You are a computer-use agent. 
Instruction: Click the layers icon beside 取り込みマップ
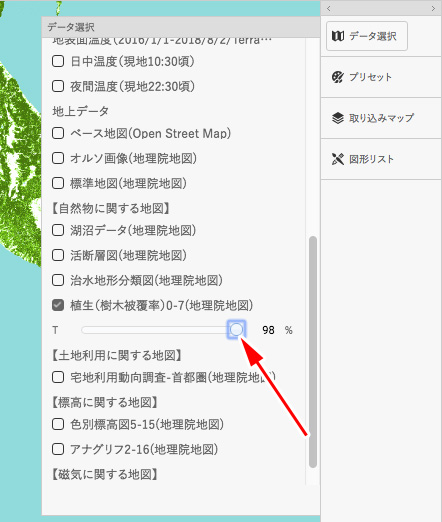point(338,118)
